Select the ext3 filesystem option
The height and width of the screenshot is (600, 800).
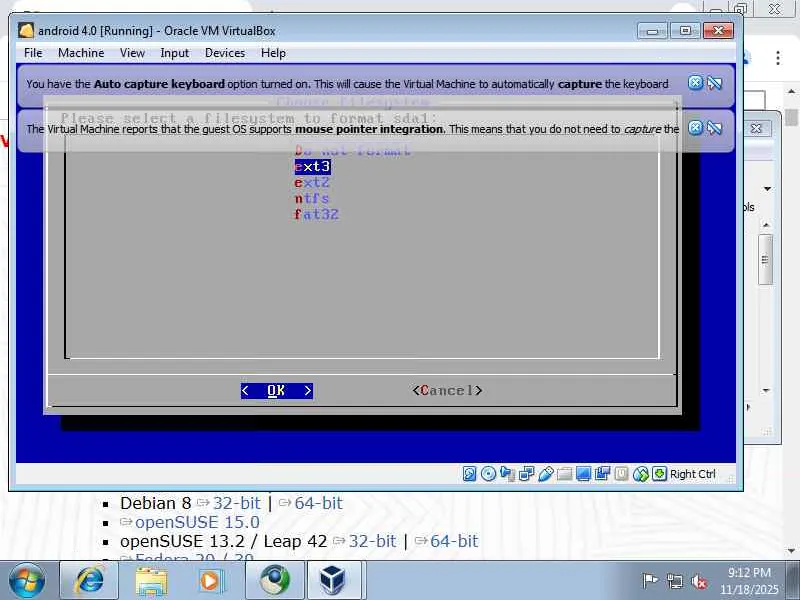312,166
